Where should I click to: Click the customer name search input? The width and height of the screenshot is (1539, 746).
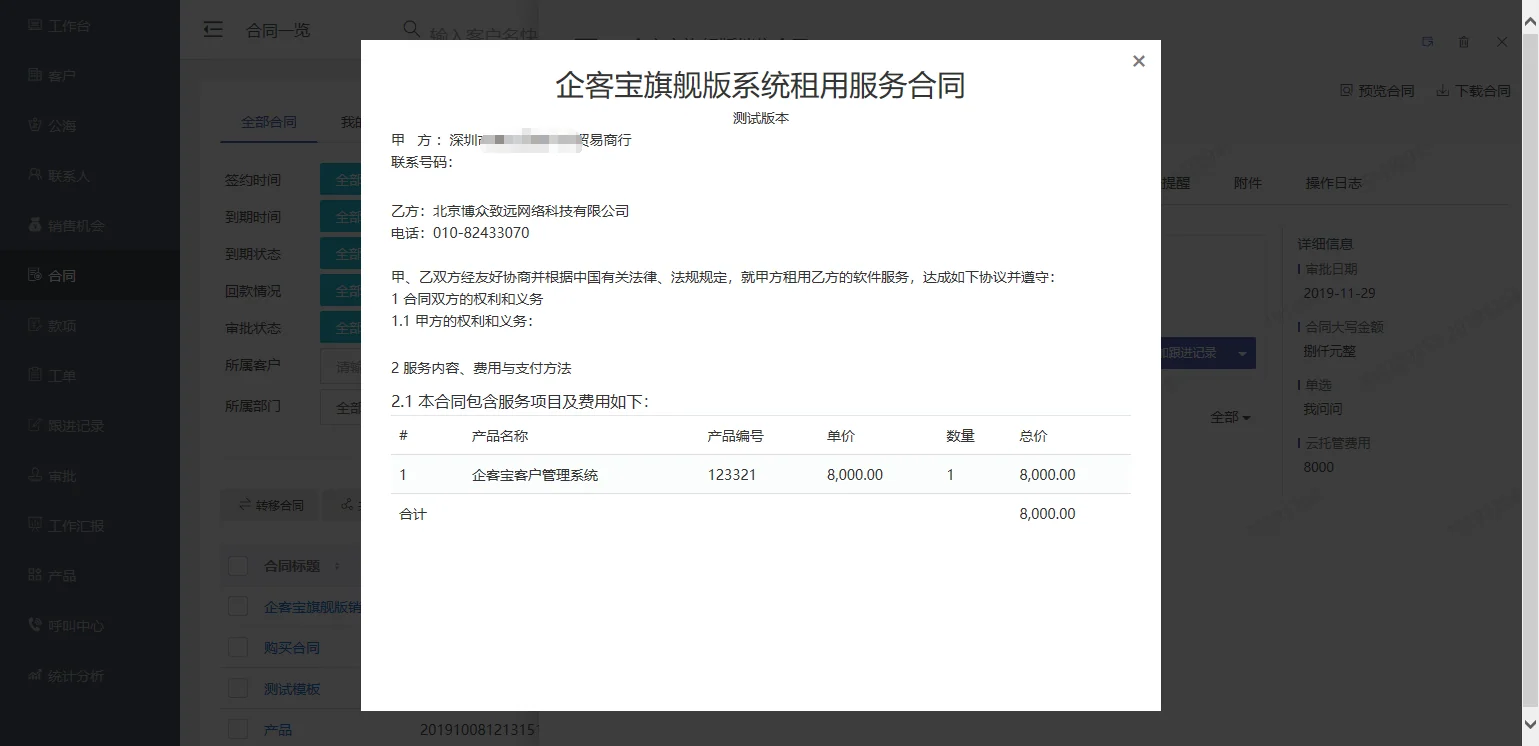(x=484, y=33)
